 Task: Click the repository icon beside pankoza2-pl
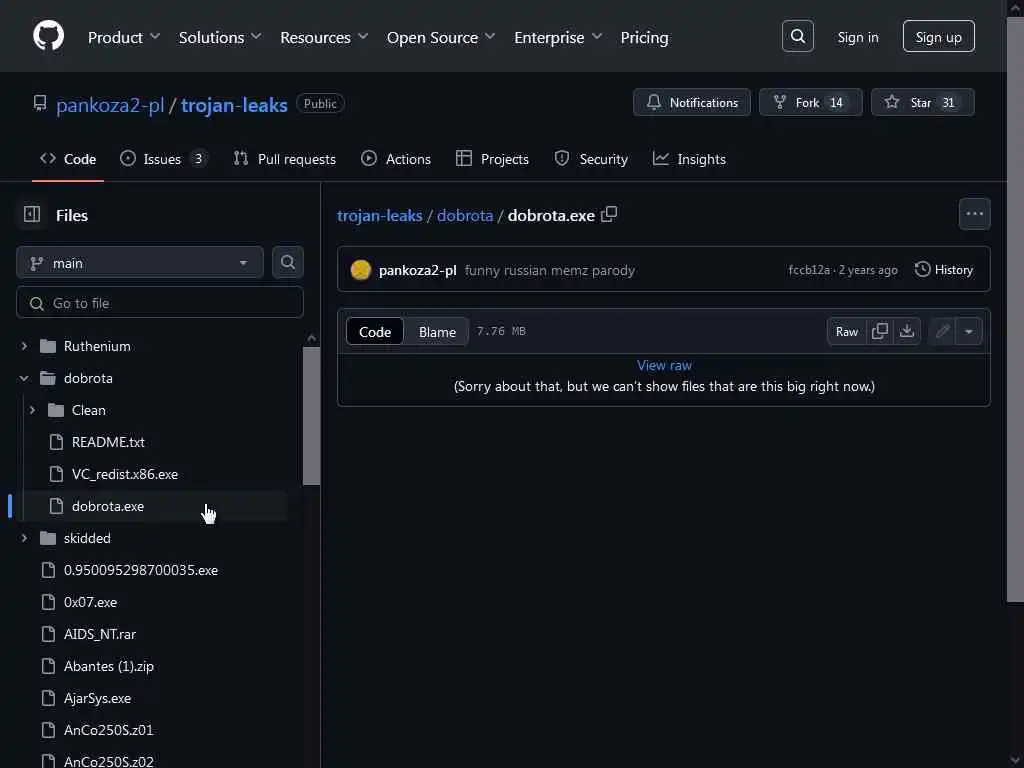pyautogui.click(x=40, y=104)
